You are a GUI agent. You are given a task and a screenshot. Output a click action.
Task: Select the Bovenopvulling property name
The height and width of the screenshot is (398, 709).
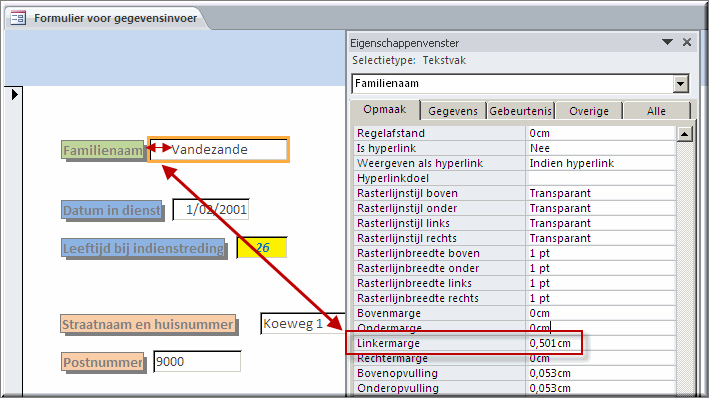tap(397, 373)
